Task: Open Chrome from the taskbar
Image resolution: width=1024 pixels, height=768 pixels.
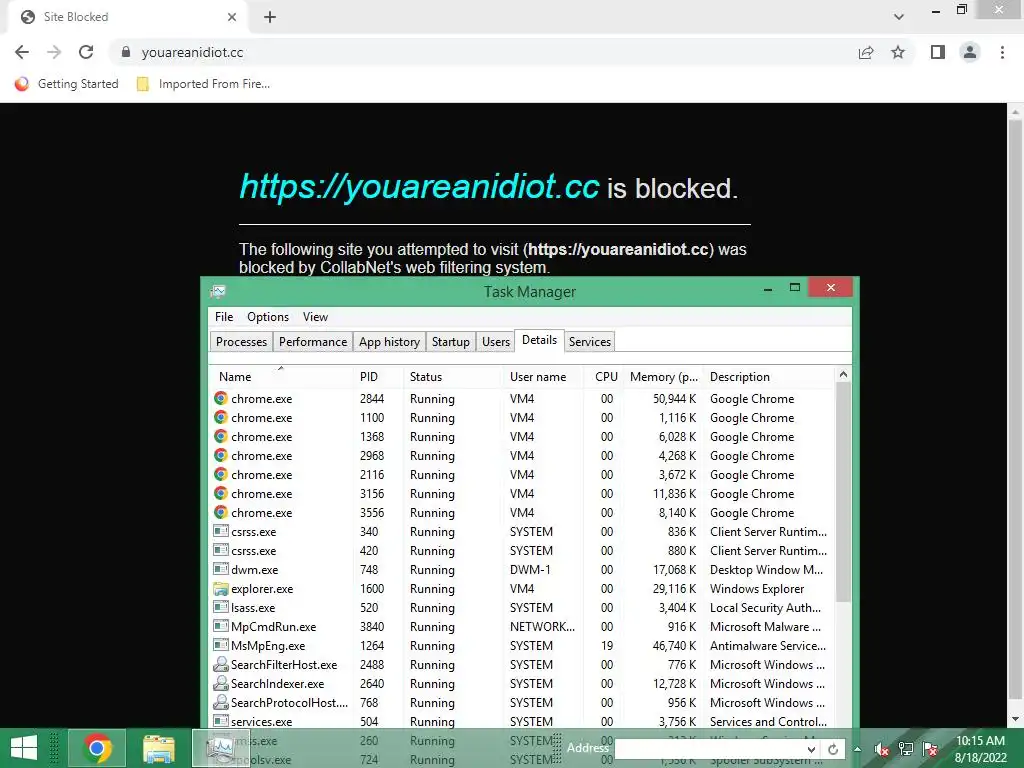Action: pyautogui.click(x=97, y=748)
